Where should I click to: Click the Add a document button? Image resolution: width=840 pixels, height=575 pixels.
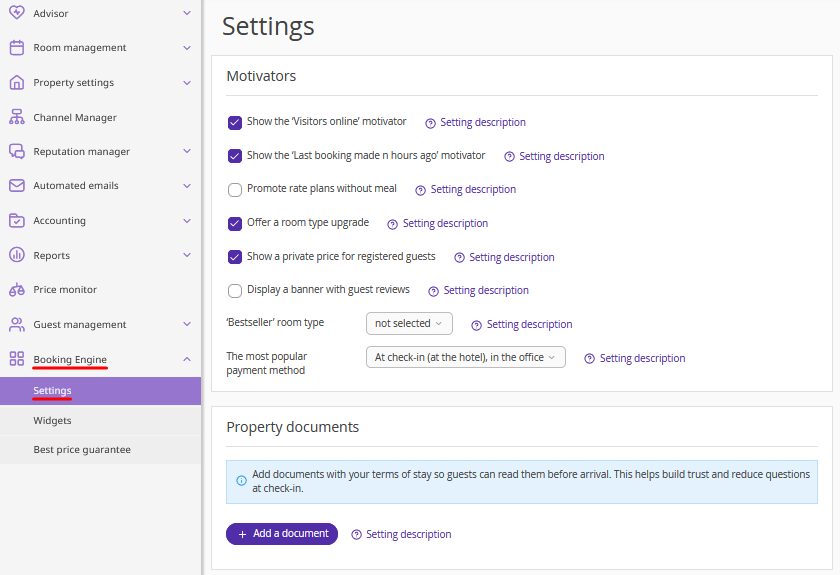[282, 534]
